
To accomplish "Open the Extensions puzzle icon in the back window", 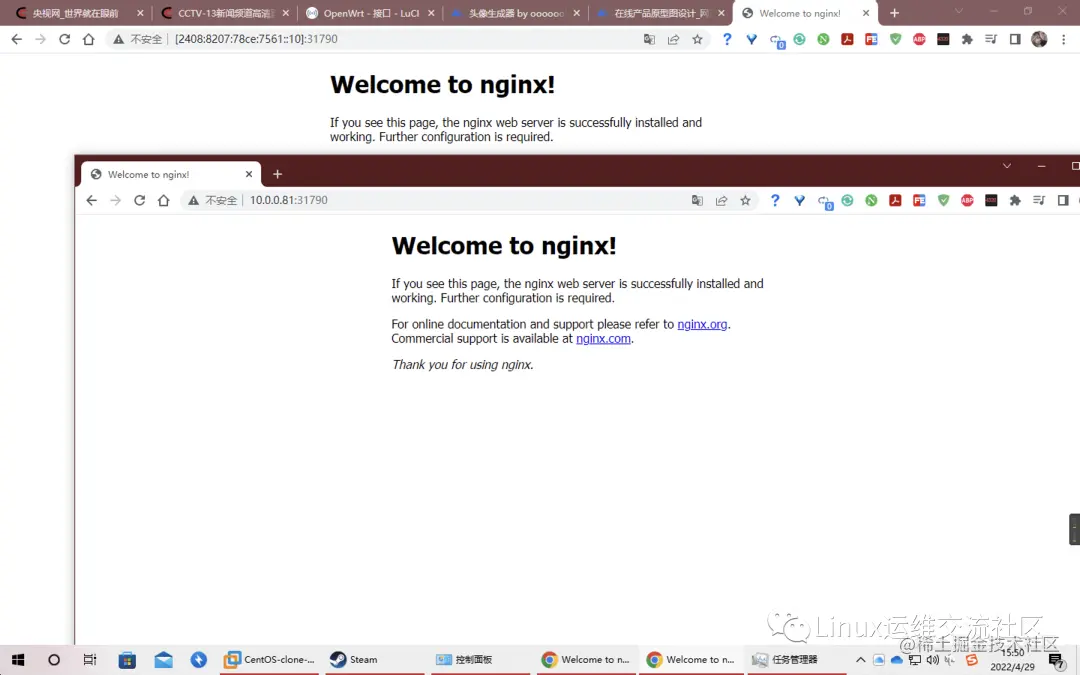I will coord(967,39).
